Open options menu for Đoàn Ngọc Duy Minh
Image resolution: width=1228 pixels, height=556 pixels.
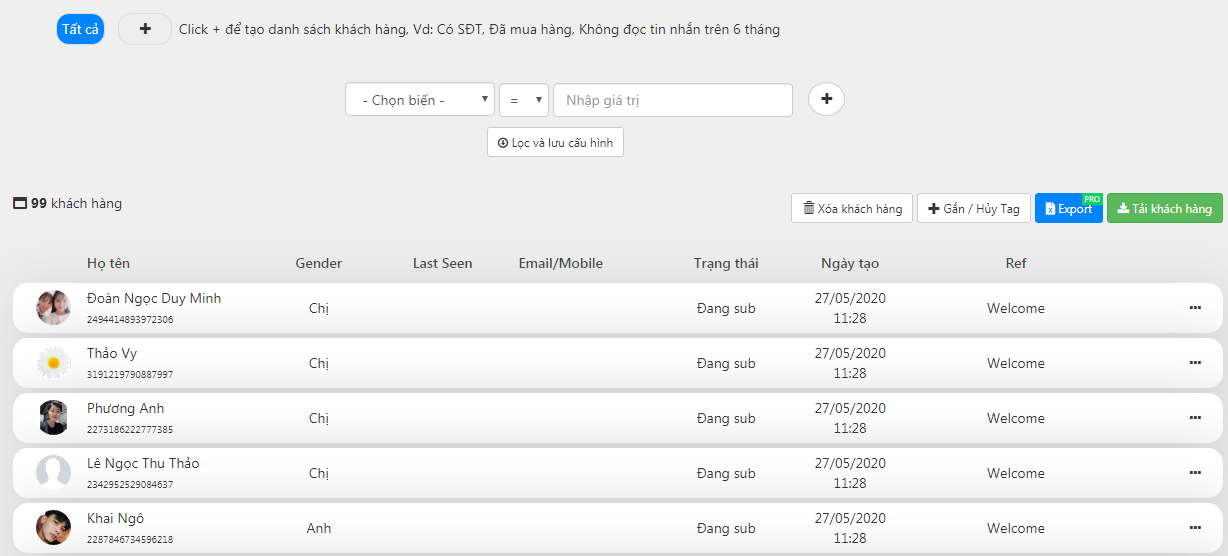pyautogui.click(x=1195, y=308)
